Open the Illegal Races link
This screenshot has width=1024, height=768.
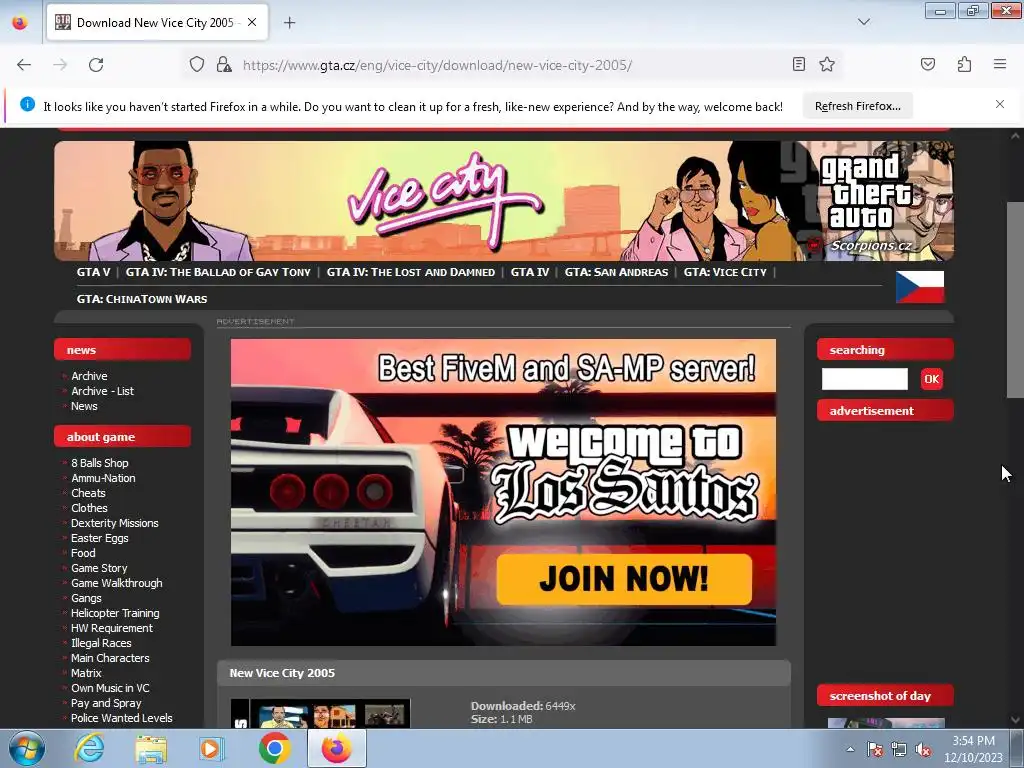(101, 643)
